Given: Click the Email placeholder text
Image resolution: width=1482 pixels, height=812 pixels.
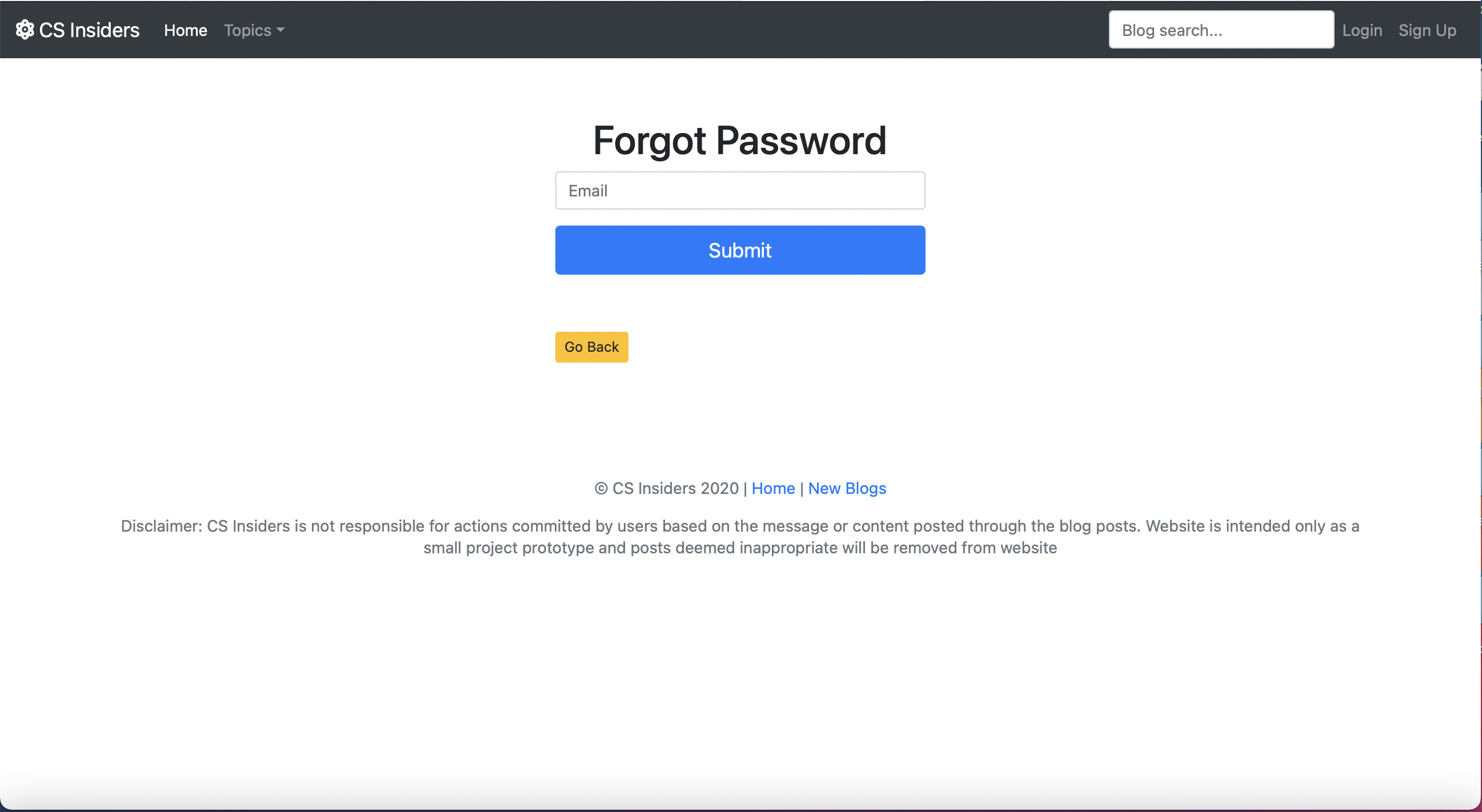Looking at the screenshot, I should [588, 191].
